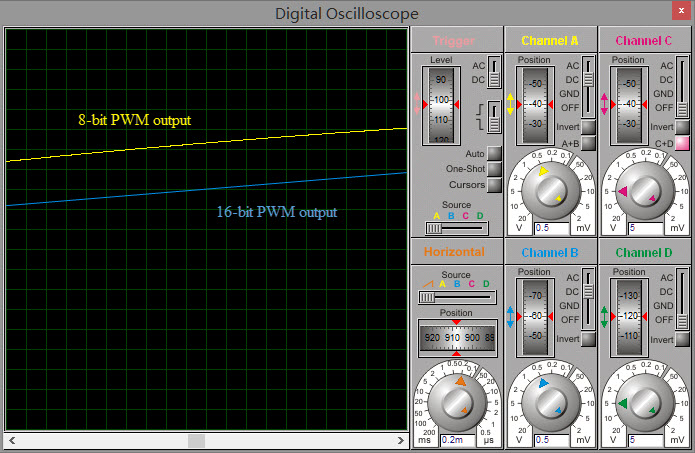Click the yellow Channel A position arrow
The image size is (695, 453).
(x=510, y=104)
